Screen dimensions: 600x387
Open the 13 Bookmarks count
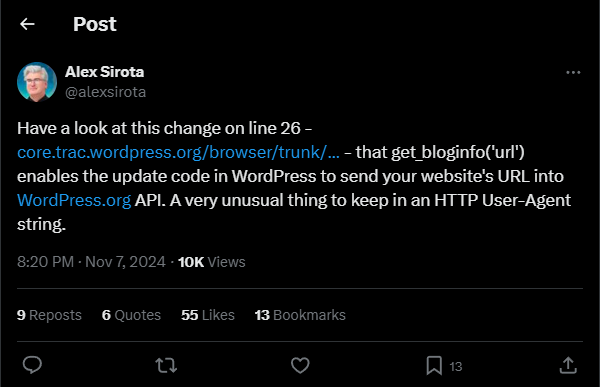click(x=300, y=315)
